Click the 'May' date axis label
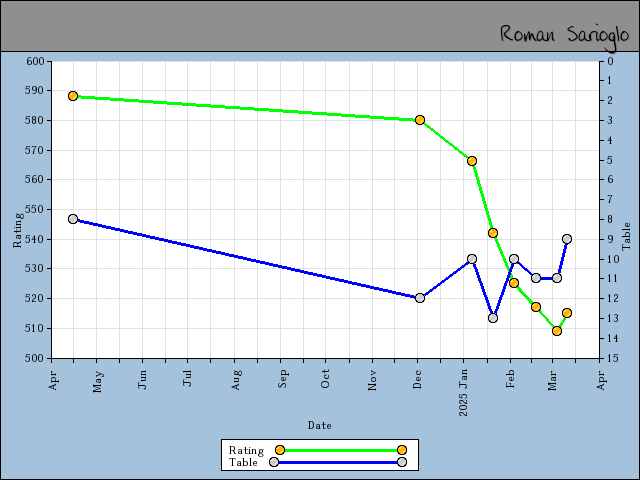The width and height of the screenshot is (640, 480). pos(97,382)
